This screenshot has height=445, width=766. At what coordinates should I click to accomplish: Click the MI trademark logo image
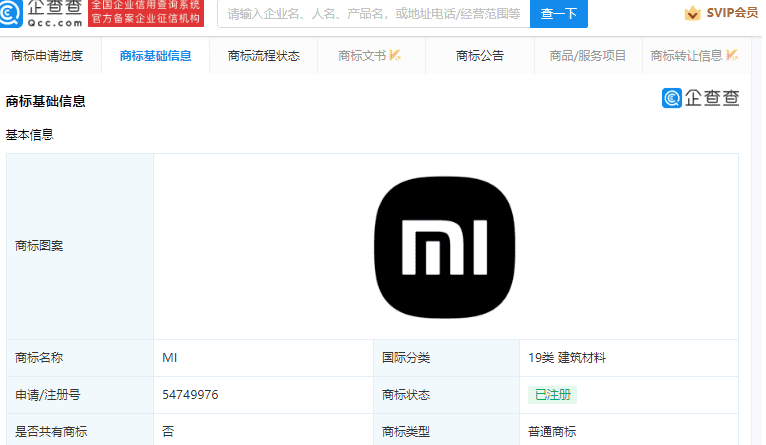(444, 247)
